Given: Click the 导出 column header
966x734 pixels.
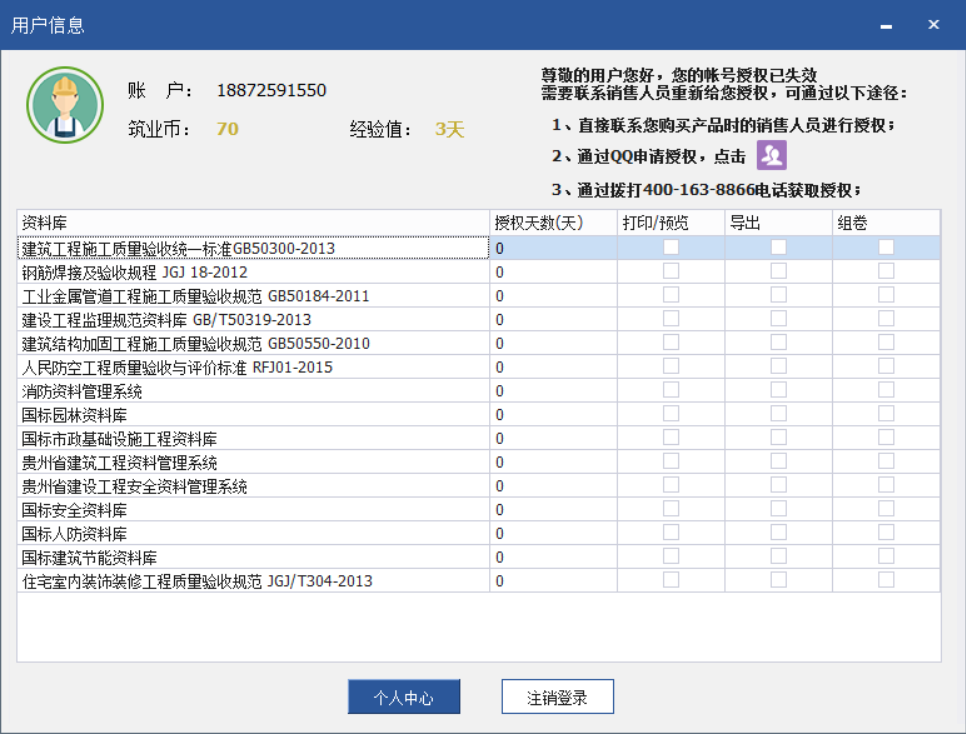Looking at the screenshot, I should [x=778, y=222].
